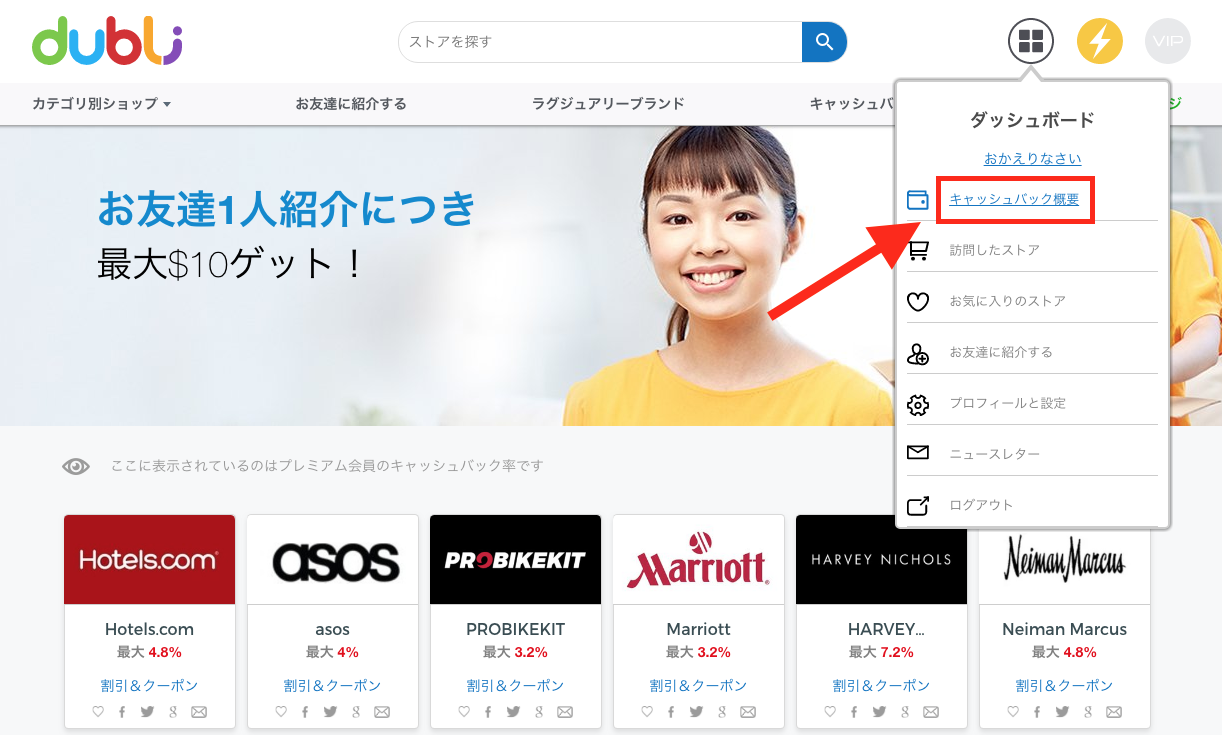Screen dimensions: 1222x735
Task: Favorite Hotels.com with the heart icon
Action: pyautogui.click(x=98, y=712)
